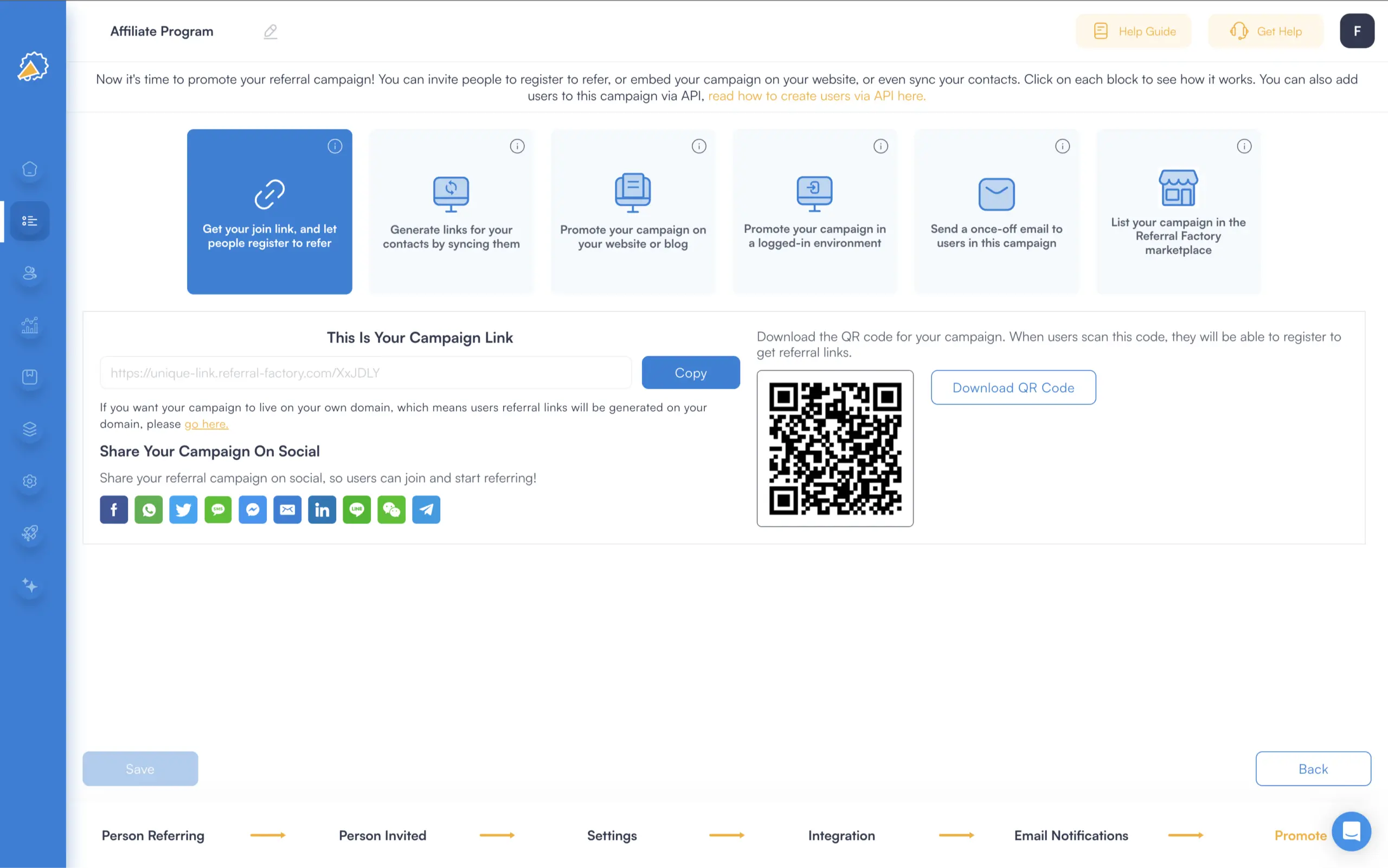The image size is (1388, 868).
Task: Show info for syncing contacts card
Action: click(x=517, y=146)
